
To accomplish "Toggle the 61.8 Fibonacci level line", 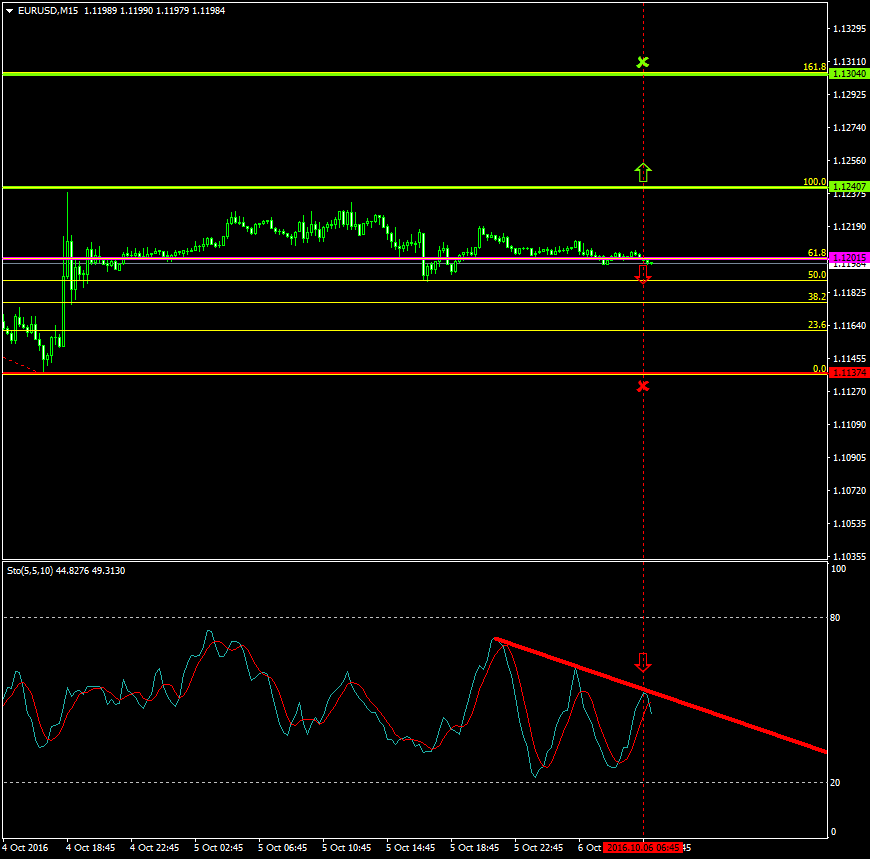I will (400, 257).
